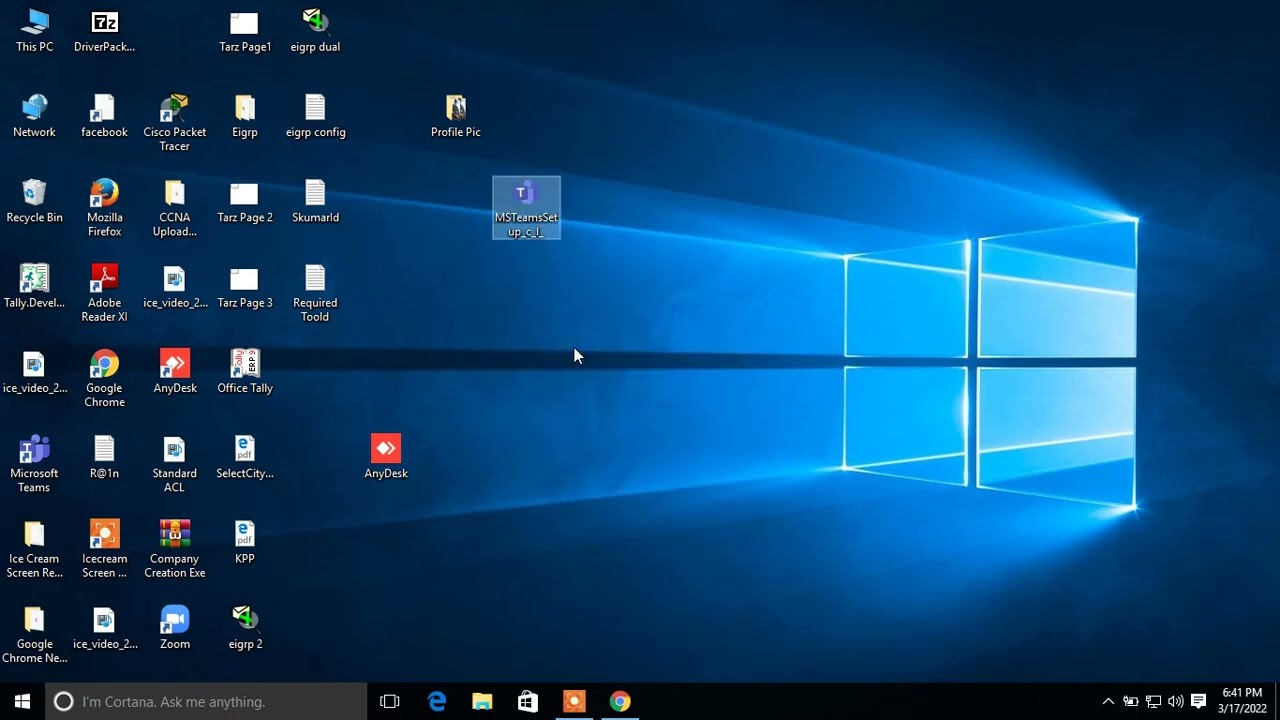Select the Adobe Reader XI icon
Screen dimensions: 1280x720
[x=104, y=294]
